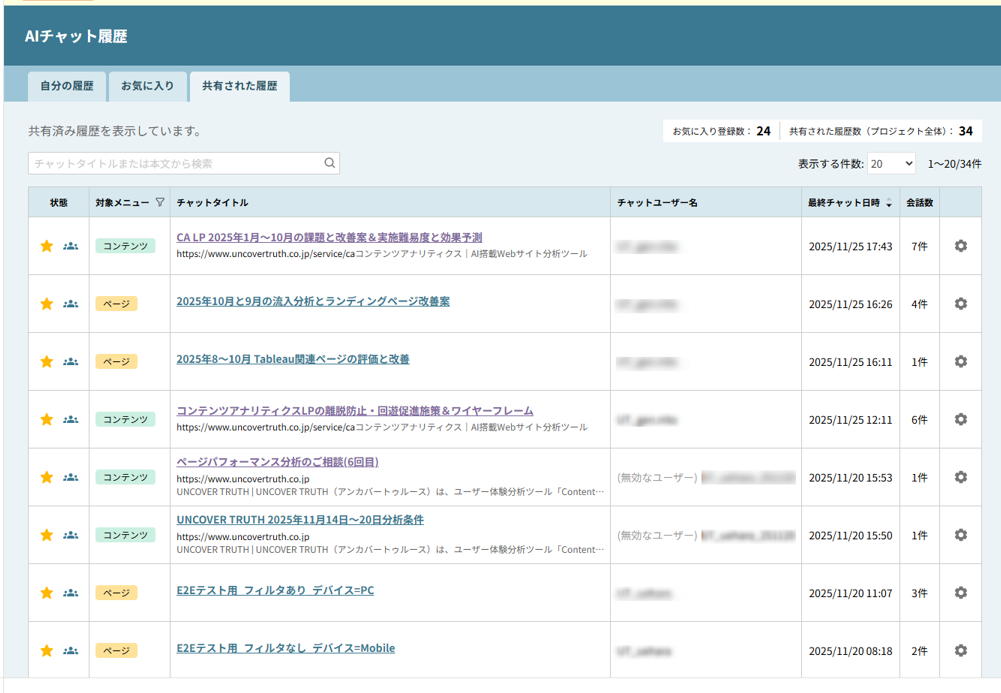Click the chat title search field
1001x693 pixels.
pos(175,163)
